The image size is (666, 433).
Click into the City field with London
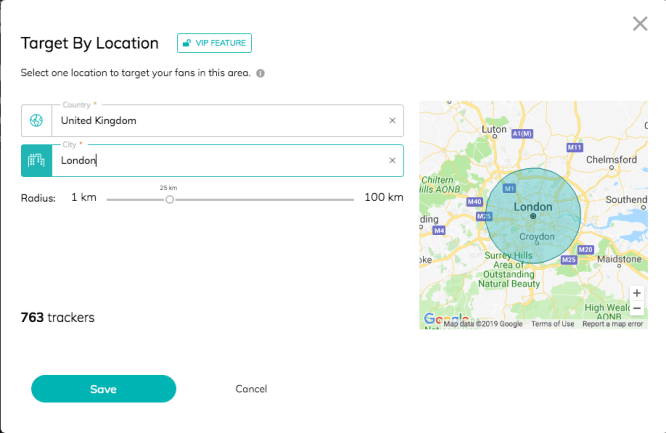pyautogui.click(x=220, y=160)
